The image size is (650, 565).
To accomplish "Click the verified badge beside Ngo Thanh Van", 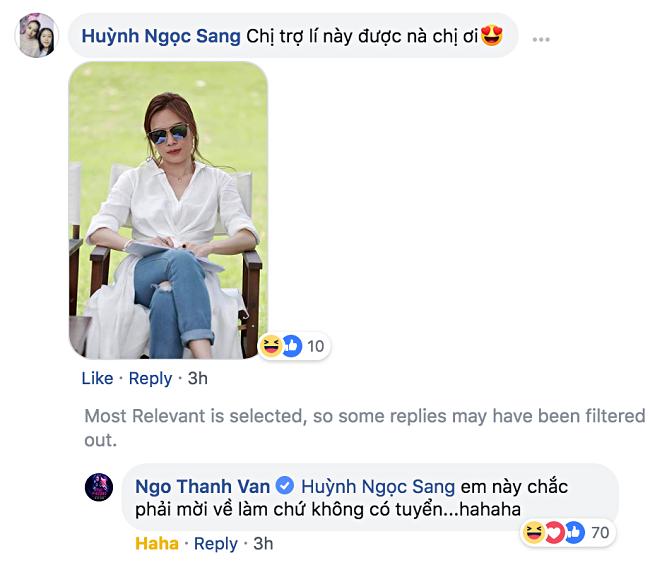I will 284,487.
